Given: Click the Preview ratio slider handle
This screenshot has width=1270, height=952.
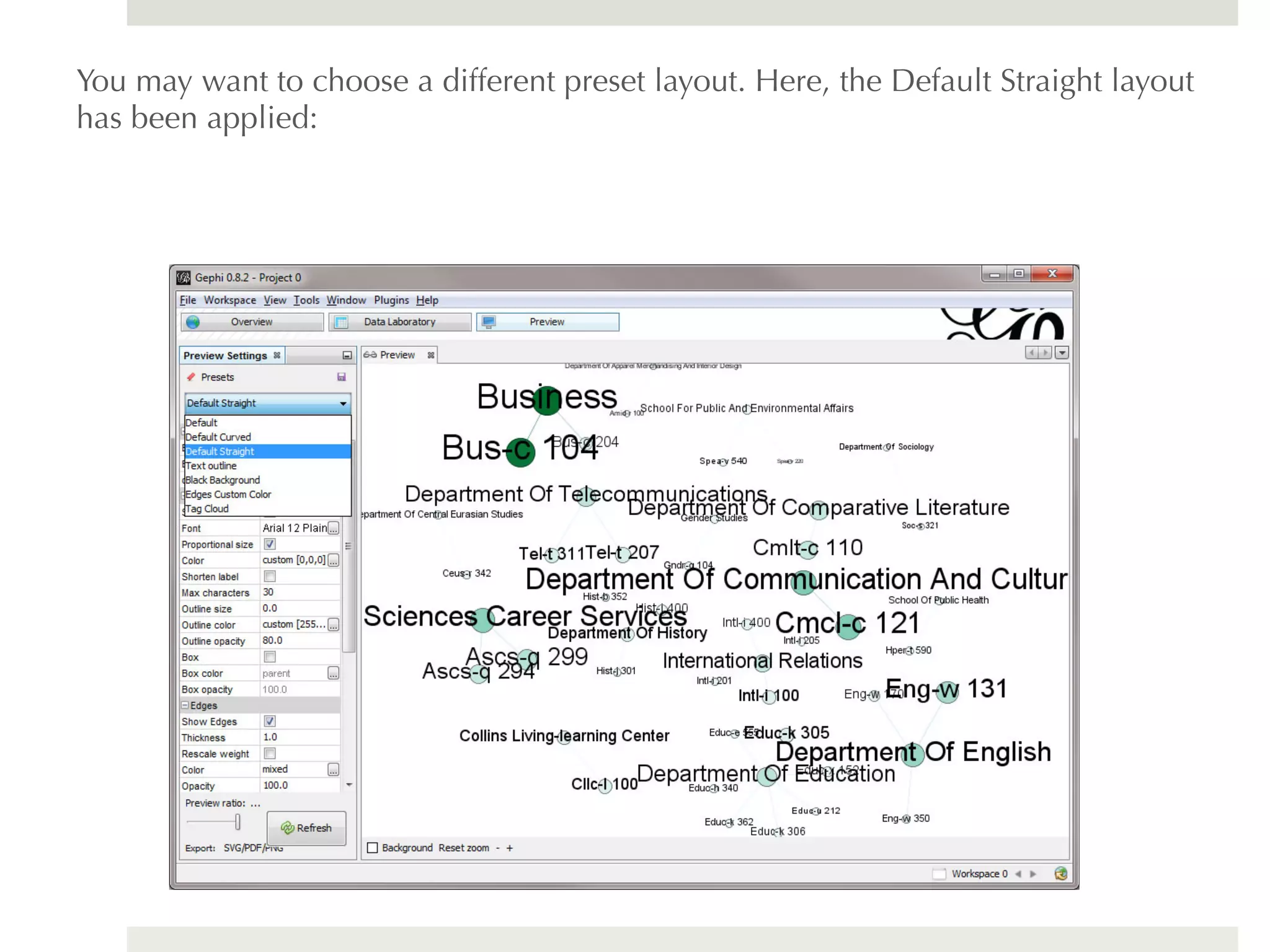Looking at the screenshot, I should 238,822.
